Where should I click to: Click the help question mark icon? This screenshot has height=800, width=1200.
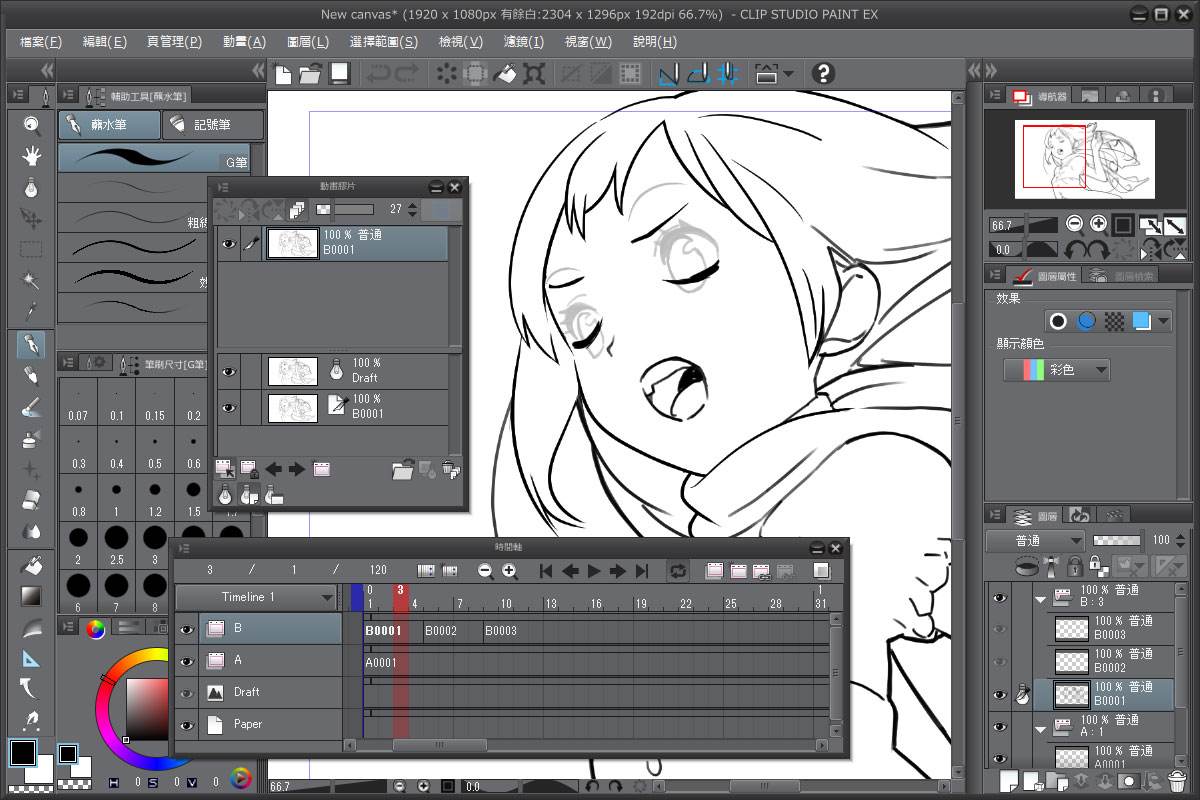(822, 73)
